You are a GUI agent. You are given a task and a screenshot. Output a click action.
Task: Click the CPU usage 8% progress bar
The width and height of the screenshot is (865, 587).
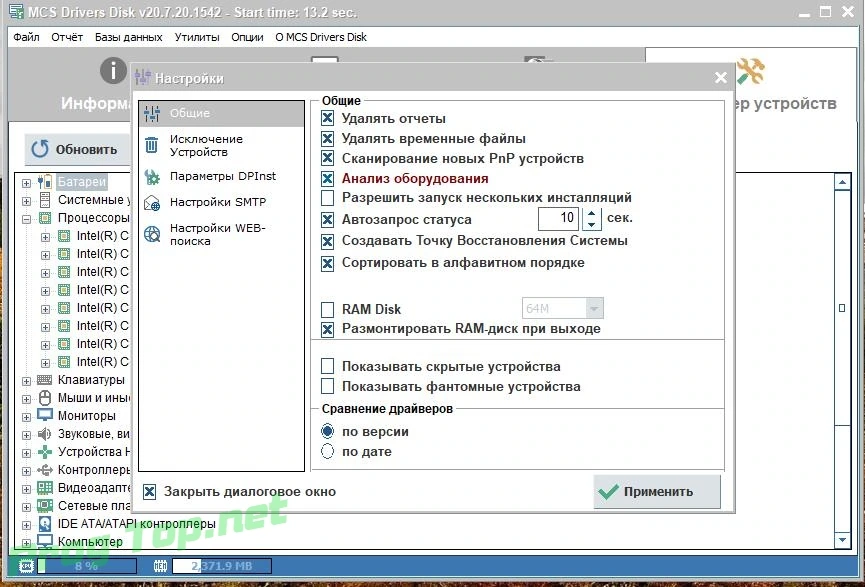87,566
